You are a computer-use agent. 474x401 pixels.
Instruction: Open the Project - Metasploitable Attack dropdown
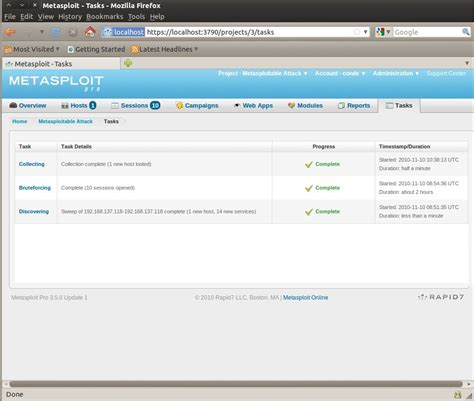point(263,73)
